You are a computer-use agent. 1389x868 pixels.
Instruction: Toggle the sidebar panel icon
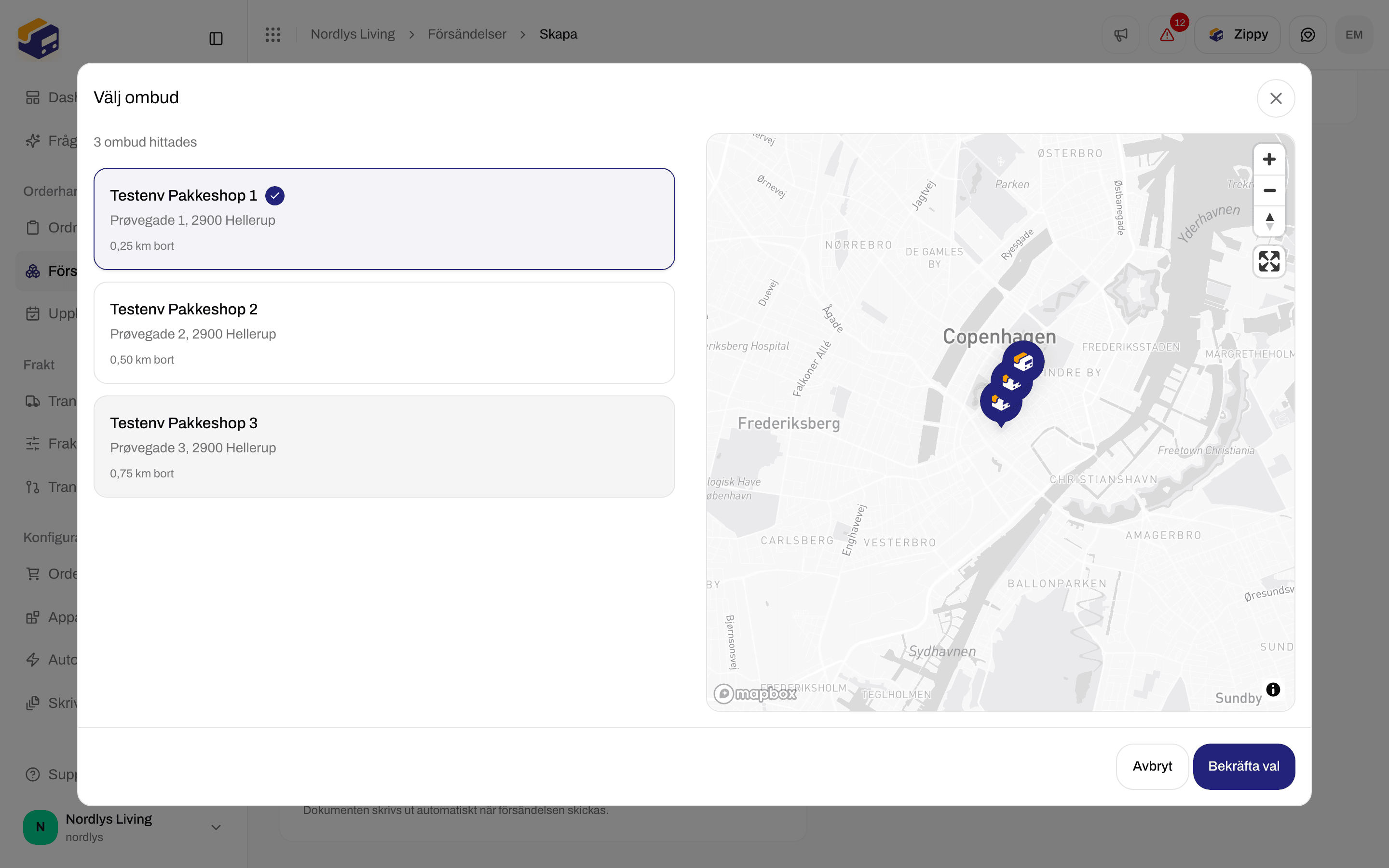tap(216, 39)
